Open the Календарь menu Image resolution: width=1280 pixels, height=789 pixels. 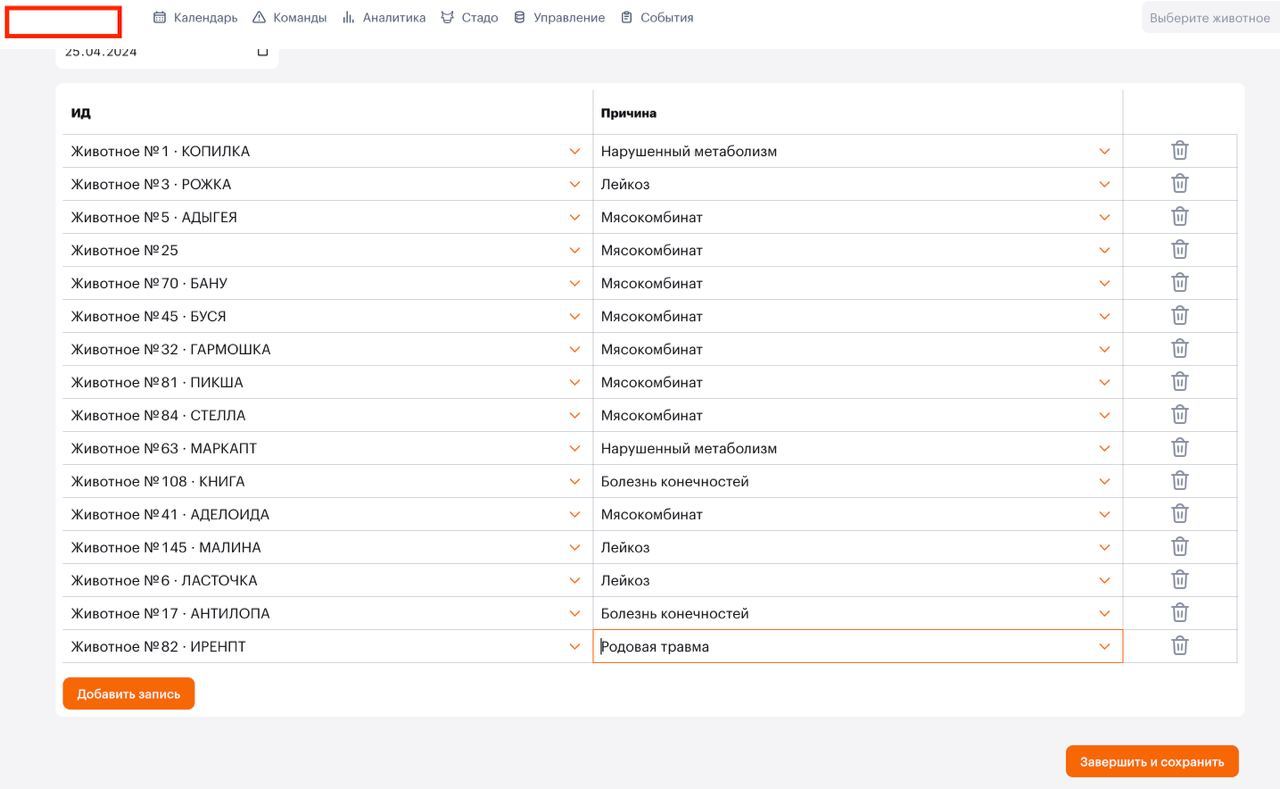point(195,18)
